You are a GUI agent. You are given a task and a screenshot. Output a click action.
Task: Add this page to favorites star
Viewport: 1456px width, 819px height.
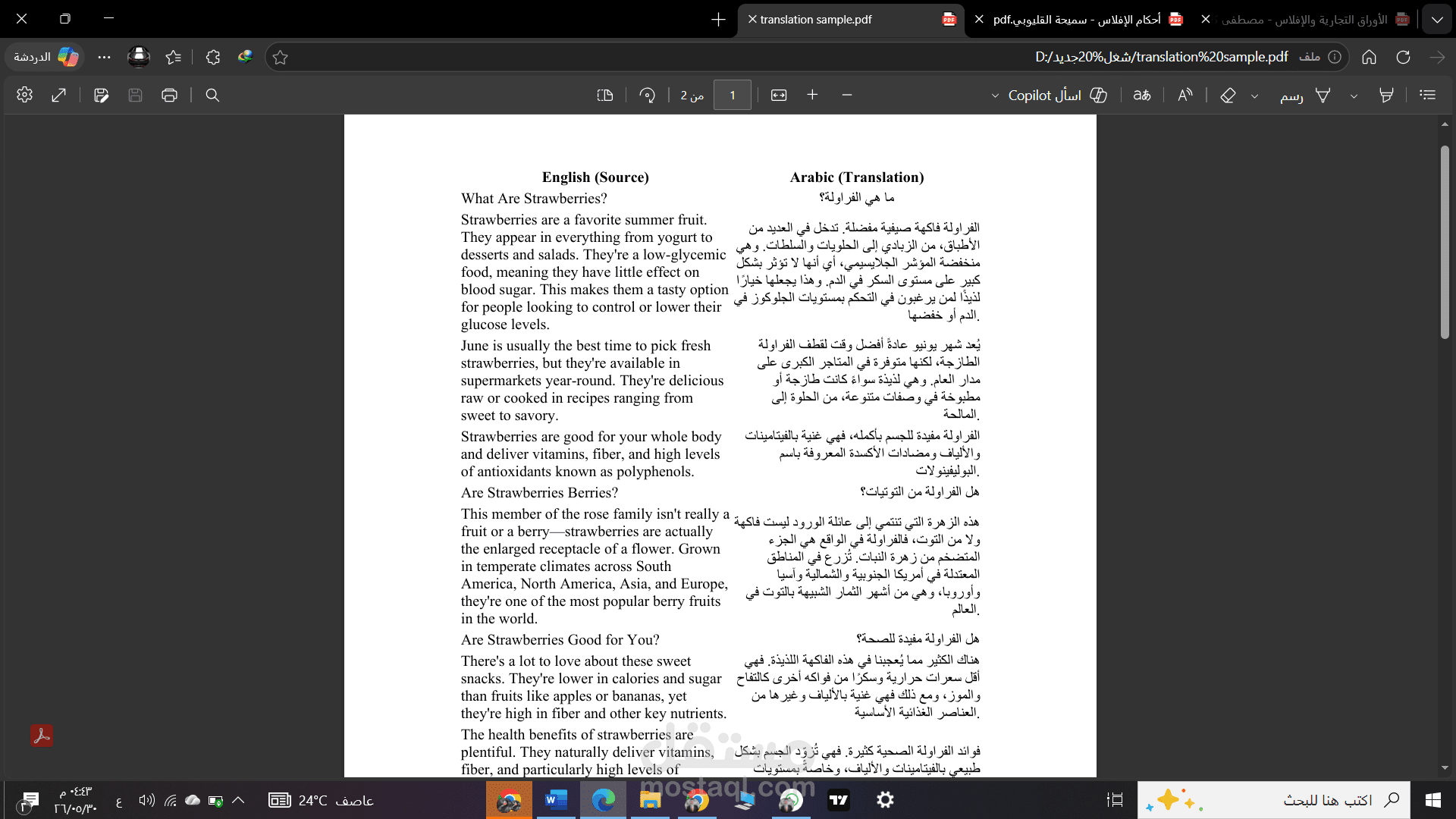click(x=281, y=57)
